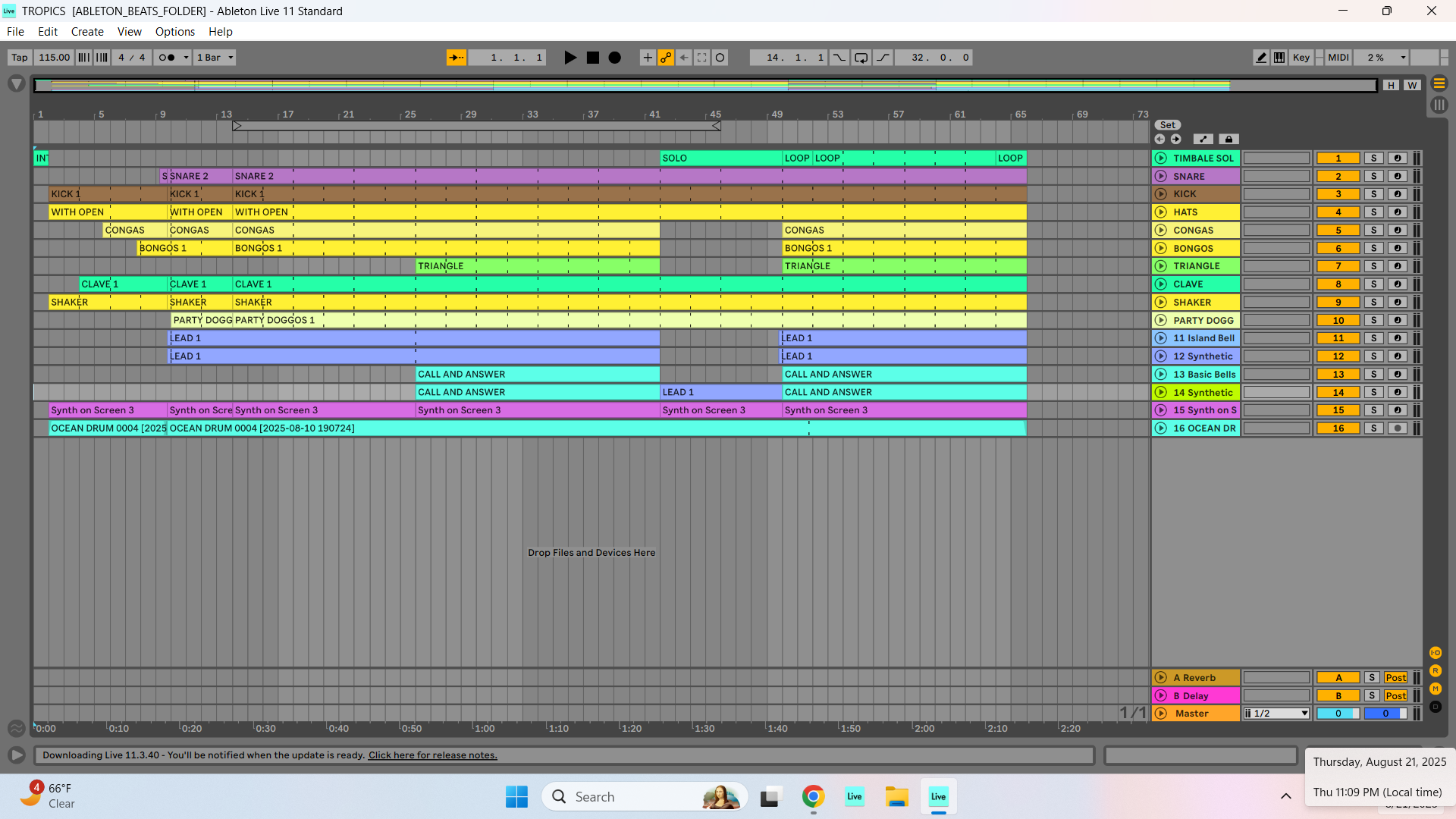Open Master output 1/2 dropdown
Screen dimensions: 1456x819
pyautogui.click(x=1276, y=714)
